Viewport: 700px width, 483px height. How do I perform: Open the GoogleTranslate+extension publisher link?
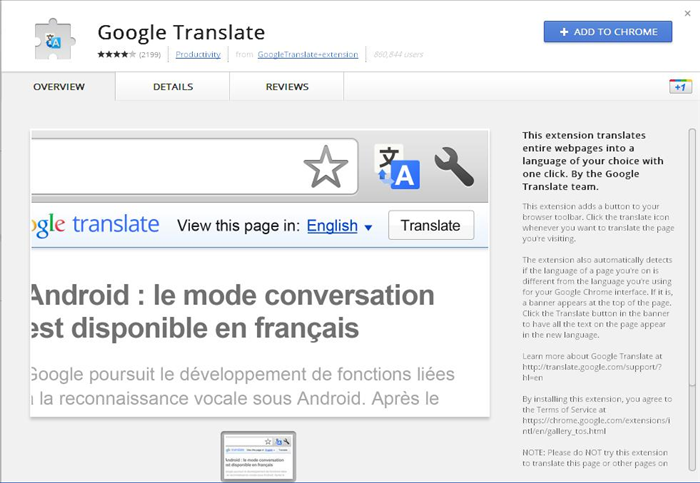(308, 54)
